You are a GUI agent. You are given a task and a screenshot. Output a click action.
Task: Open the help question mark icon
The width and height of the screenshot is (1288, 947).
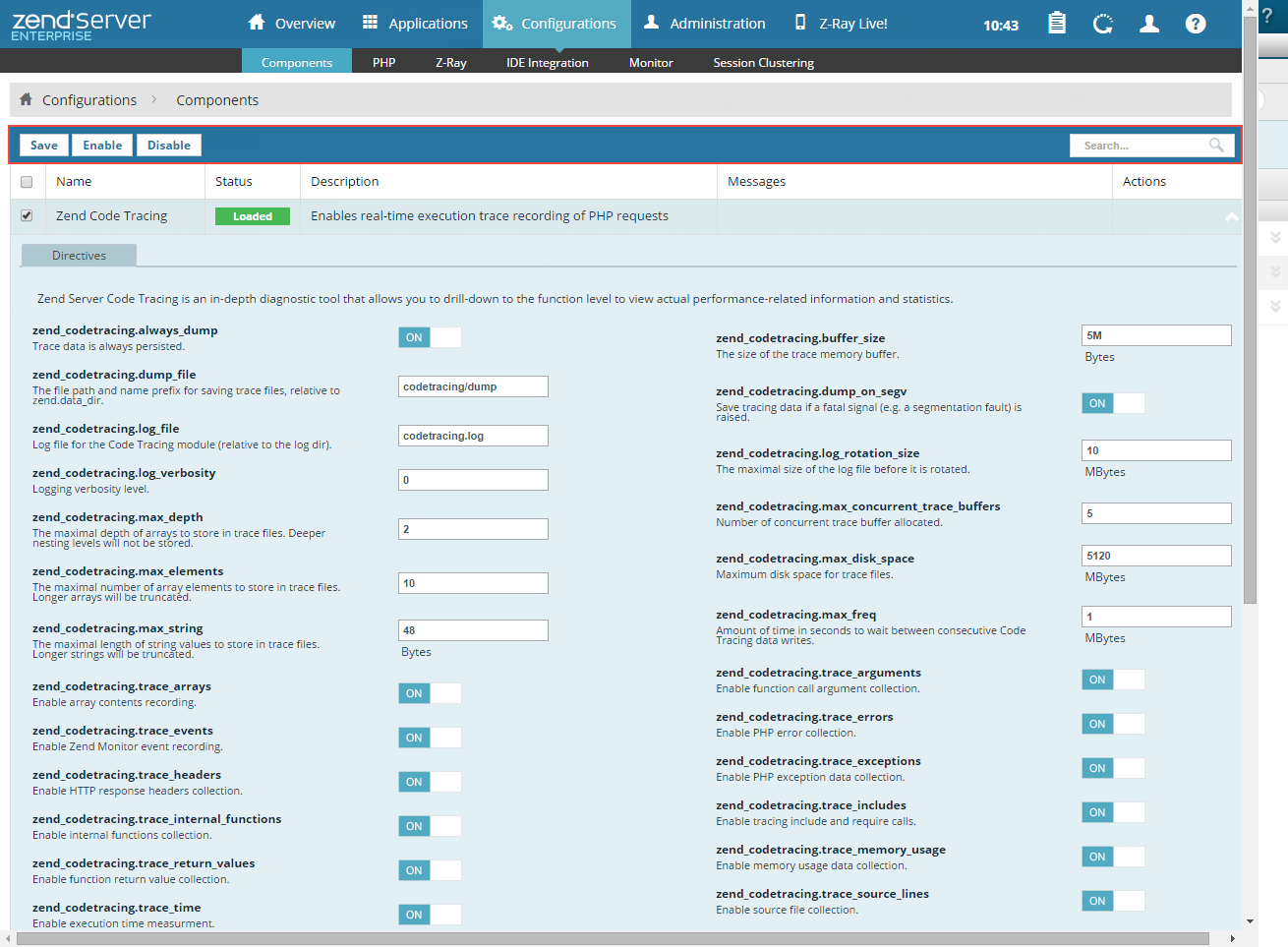[x=1195, y=24]
